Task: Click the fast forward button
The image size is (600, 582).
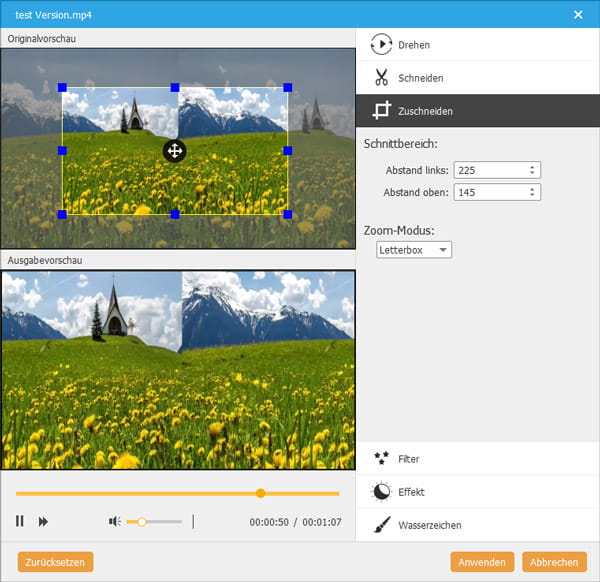Action: [x=43, y=522]
